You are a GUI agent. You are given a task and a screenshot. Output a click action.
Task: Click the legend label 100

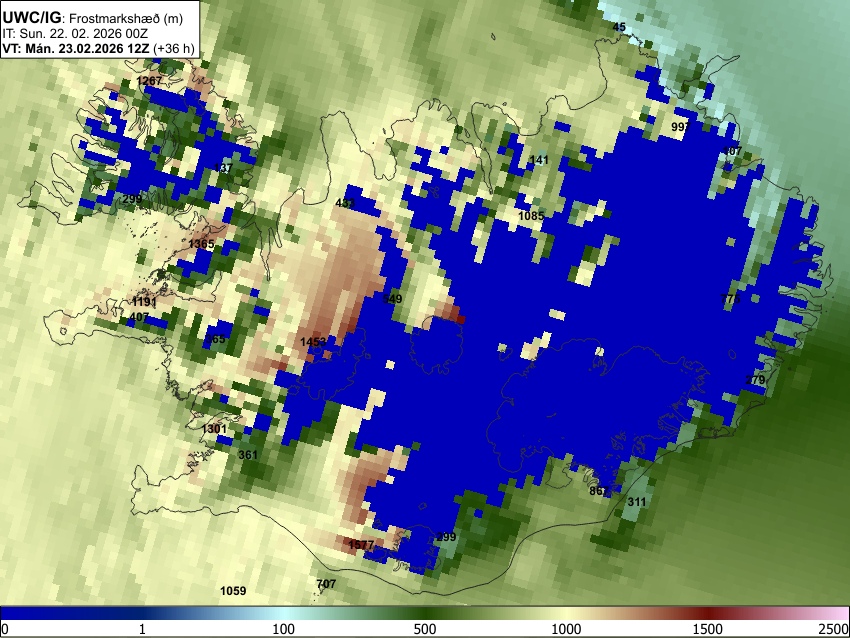click(283, 629)
